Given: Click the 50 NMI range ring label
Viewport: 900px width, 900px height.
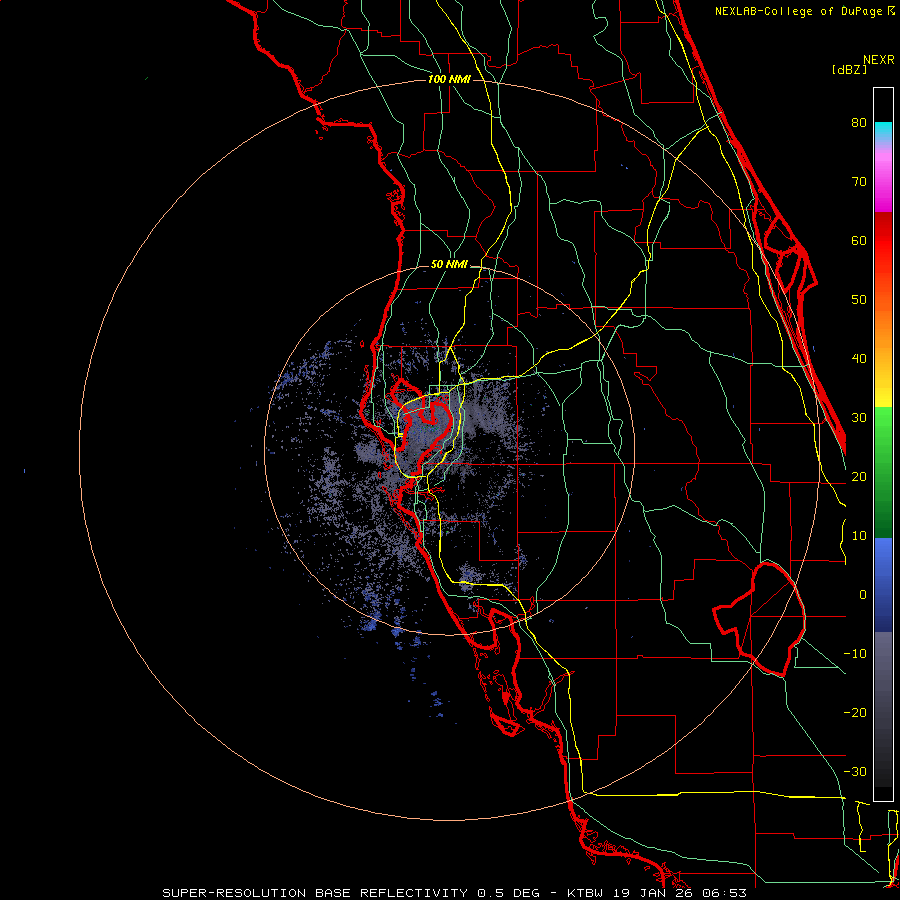Looking at the screenshot, I should [449, 265].
